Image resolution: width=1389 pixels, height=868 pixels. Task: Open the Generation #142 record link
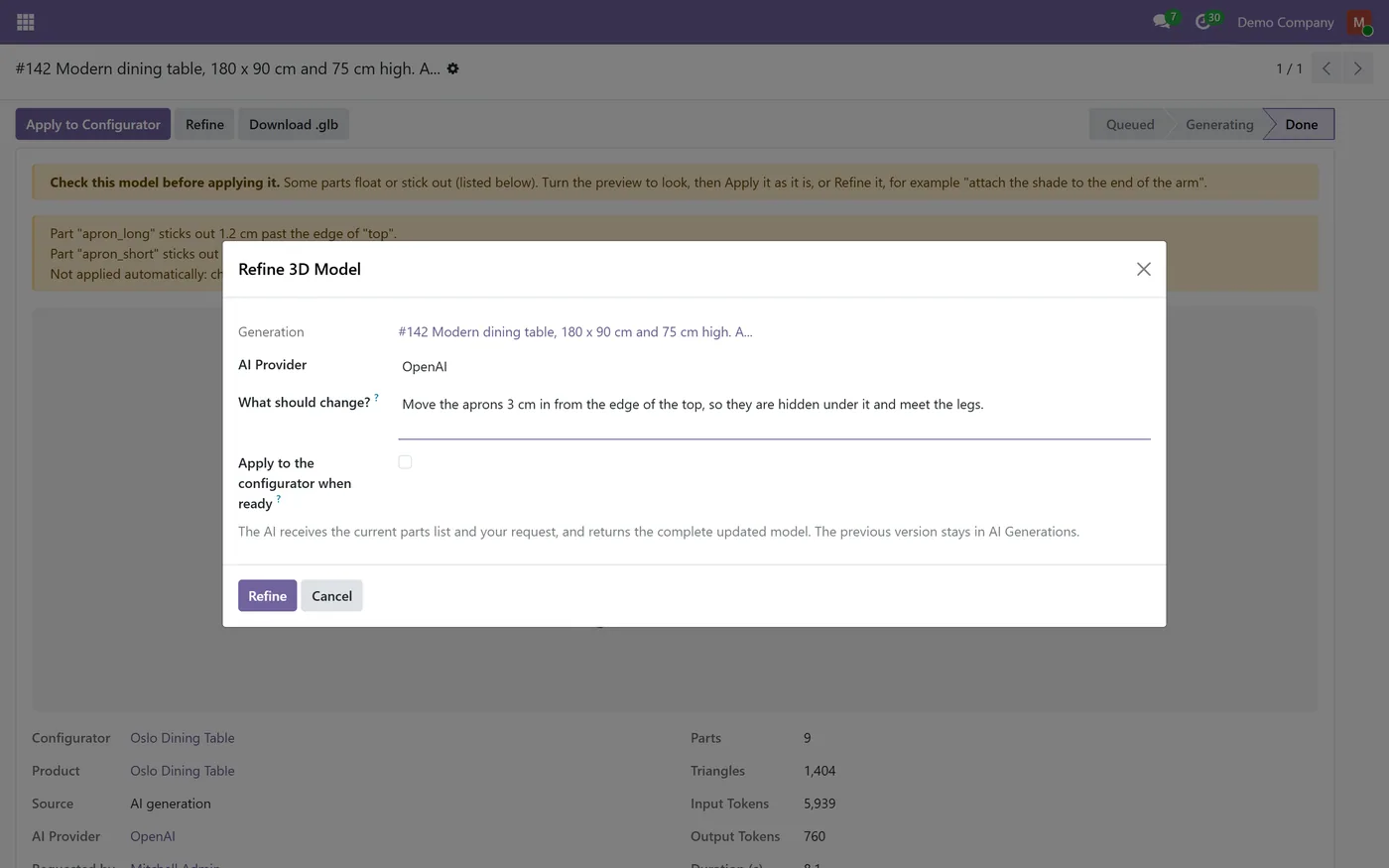[x=575, y=332]
